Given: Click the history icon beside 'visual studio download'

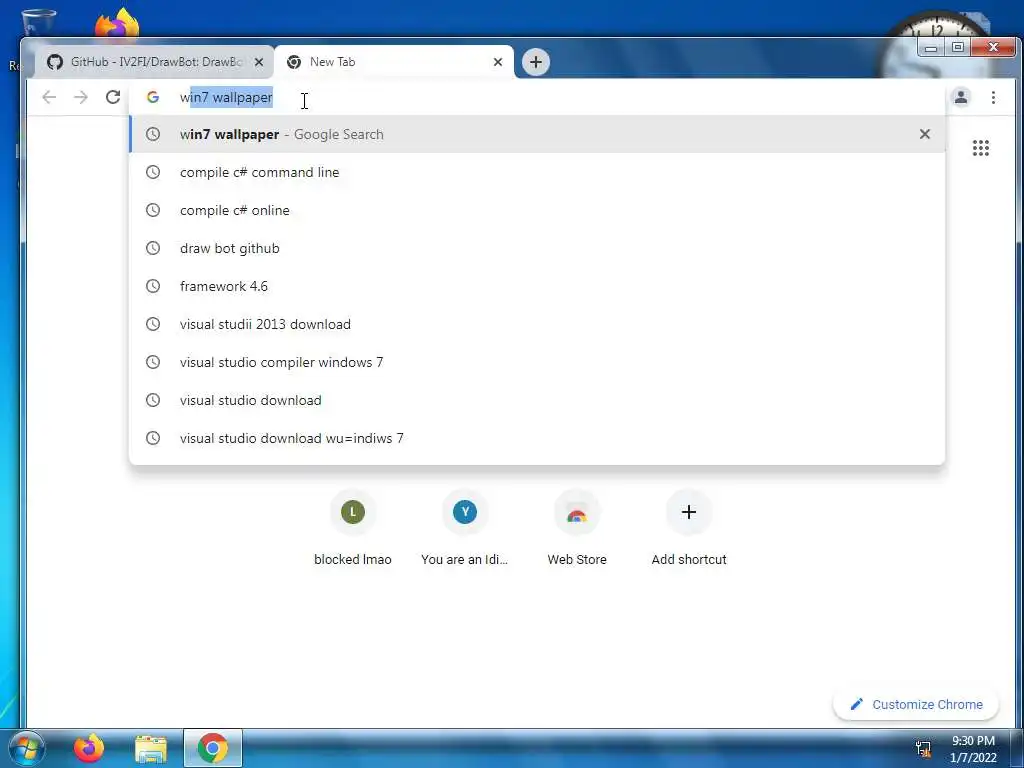Looking at the screenshot, I should [153, 400].
